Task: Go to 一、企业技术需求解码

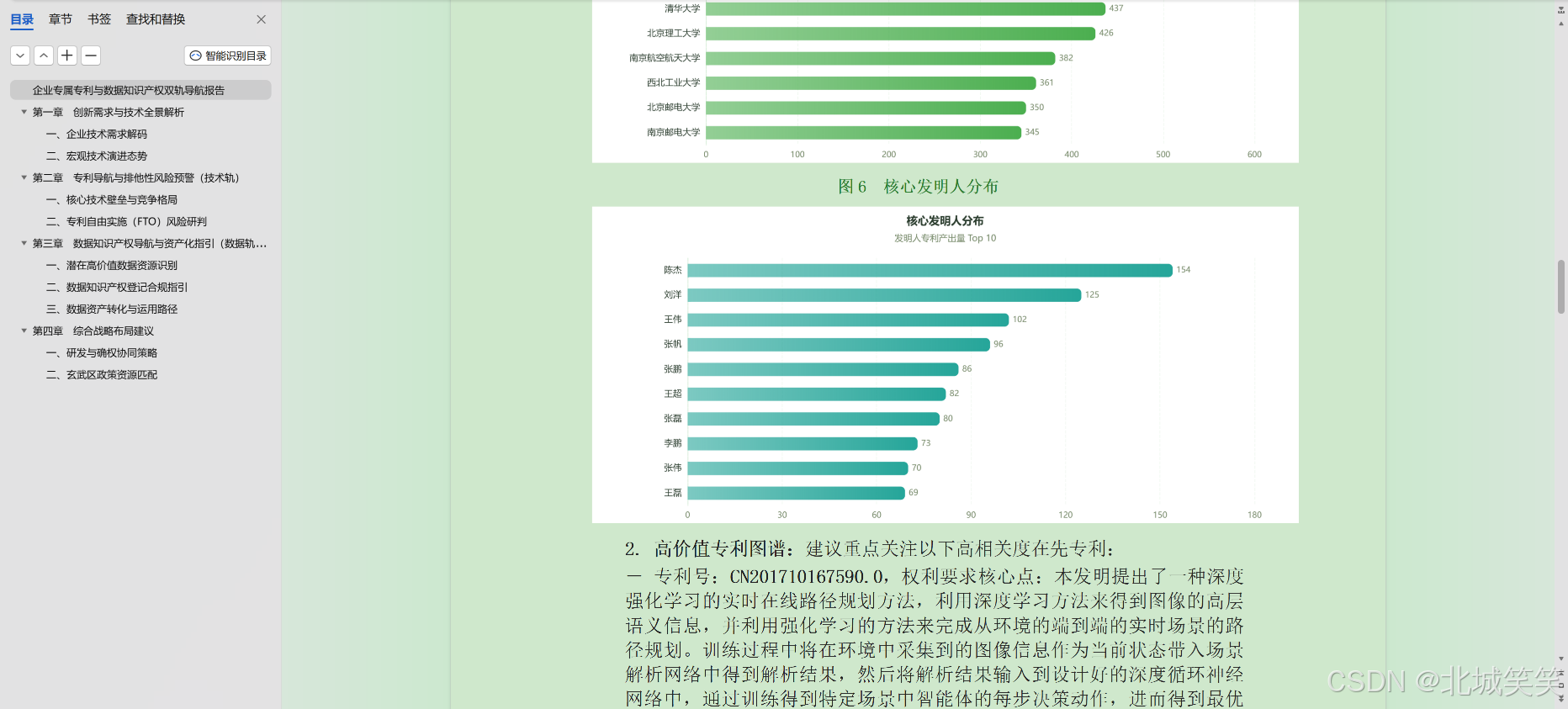Action: [97, 134]
